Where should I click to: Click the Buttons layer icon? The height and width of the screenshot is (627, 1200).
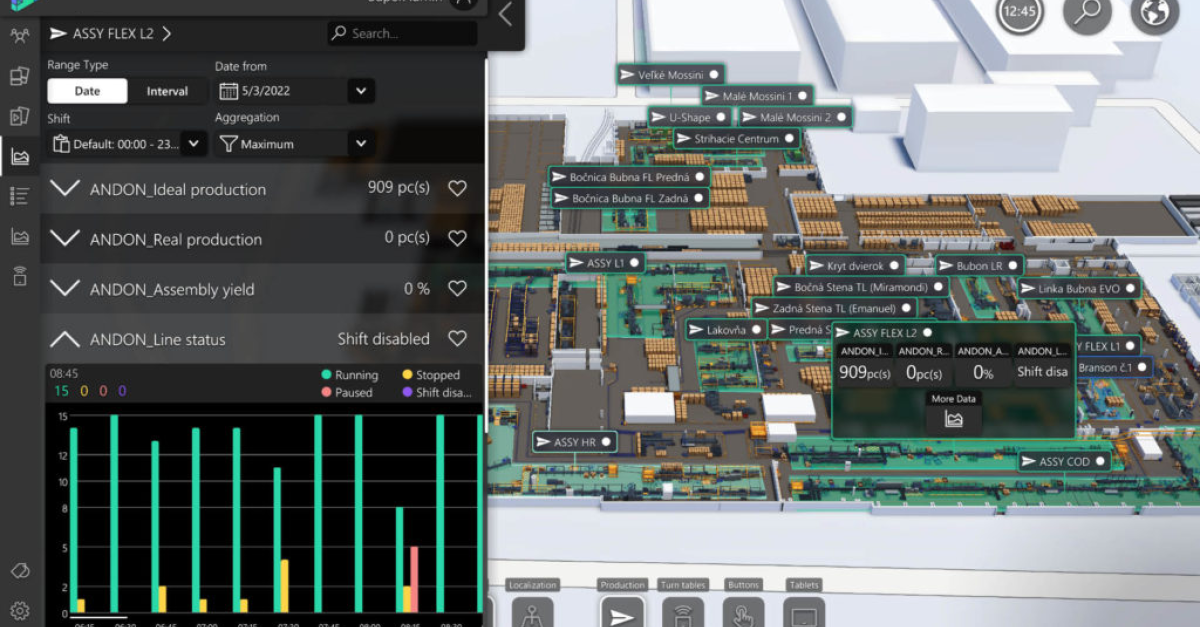[743, 612]
